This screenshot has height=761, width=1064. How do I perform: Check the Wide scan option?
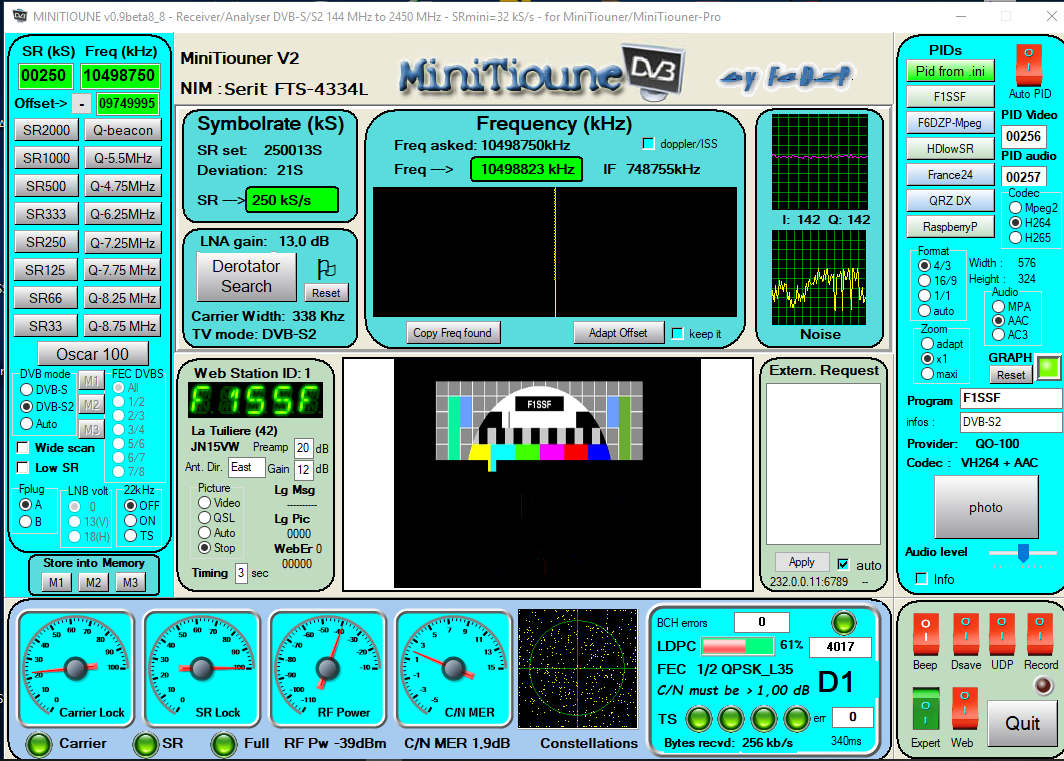coord(24,448)
